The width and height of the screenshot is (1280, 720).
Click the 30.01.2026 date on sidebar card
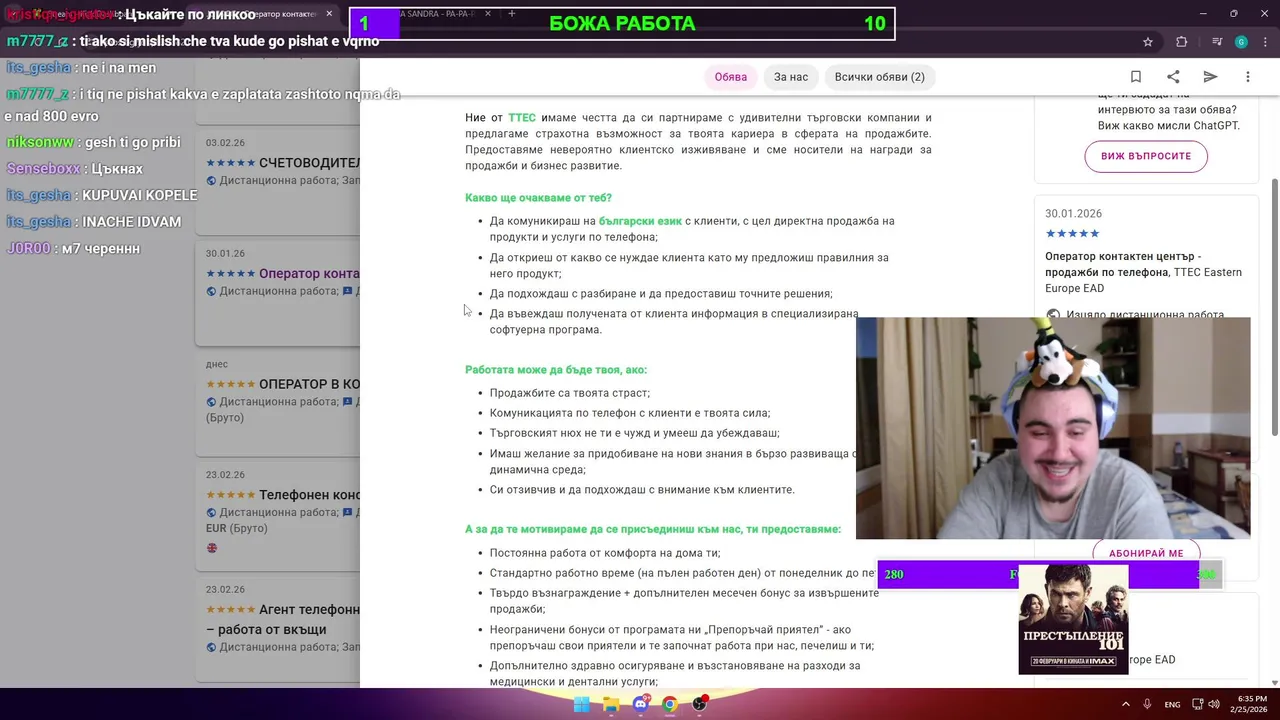click(x=1073, y=214)
